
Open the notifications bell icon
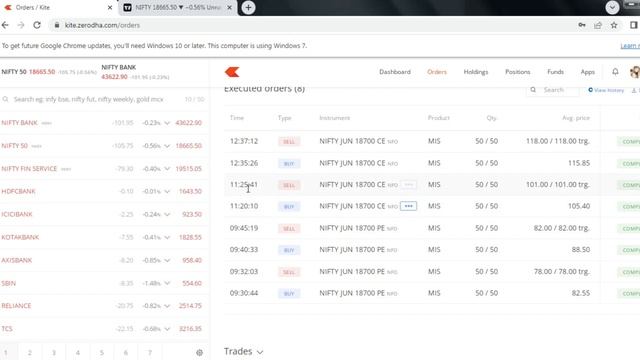(615, 72)
